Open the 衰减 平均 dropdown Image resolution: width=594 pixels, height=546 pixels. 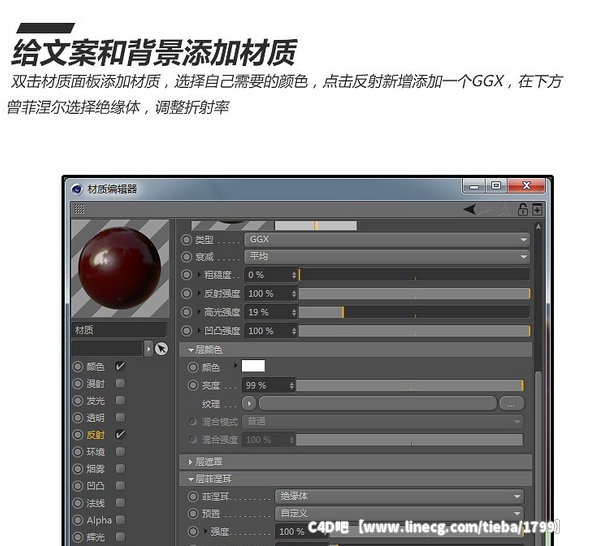pyautogui.click(x=387, y=257)
